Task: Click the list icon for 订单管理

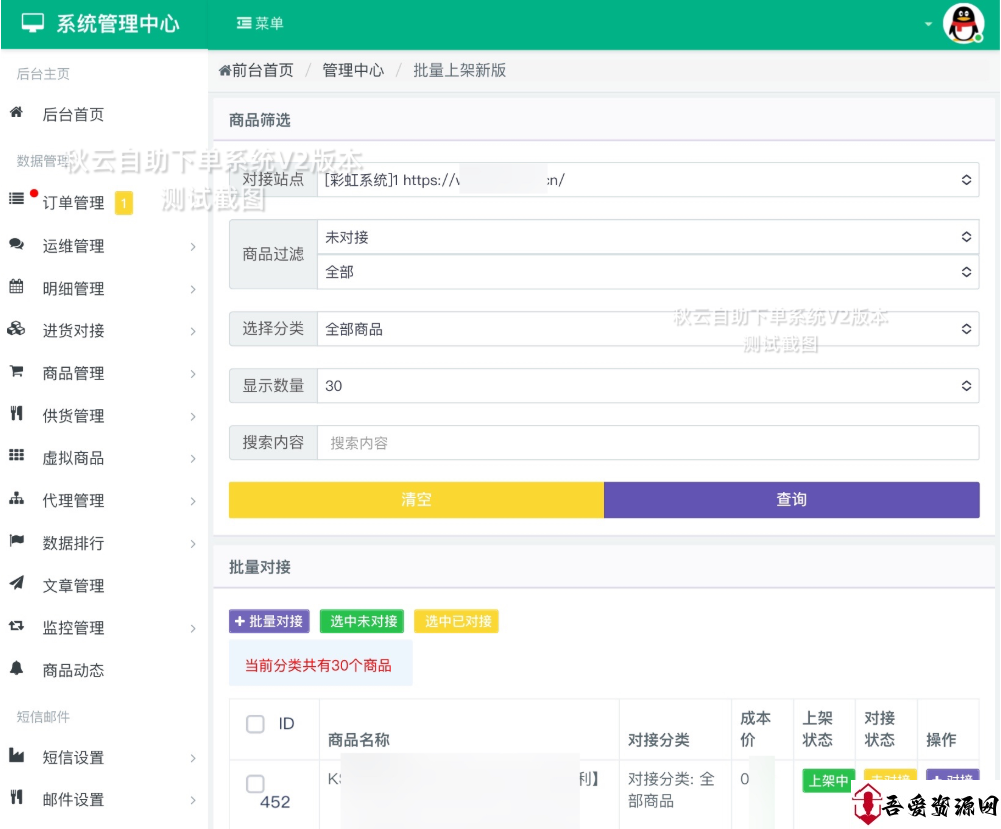Action: (x=16, y=199)
